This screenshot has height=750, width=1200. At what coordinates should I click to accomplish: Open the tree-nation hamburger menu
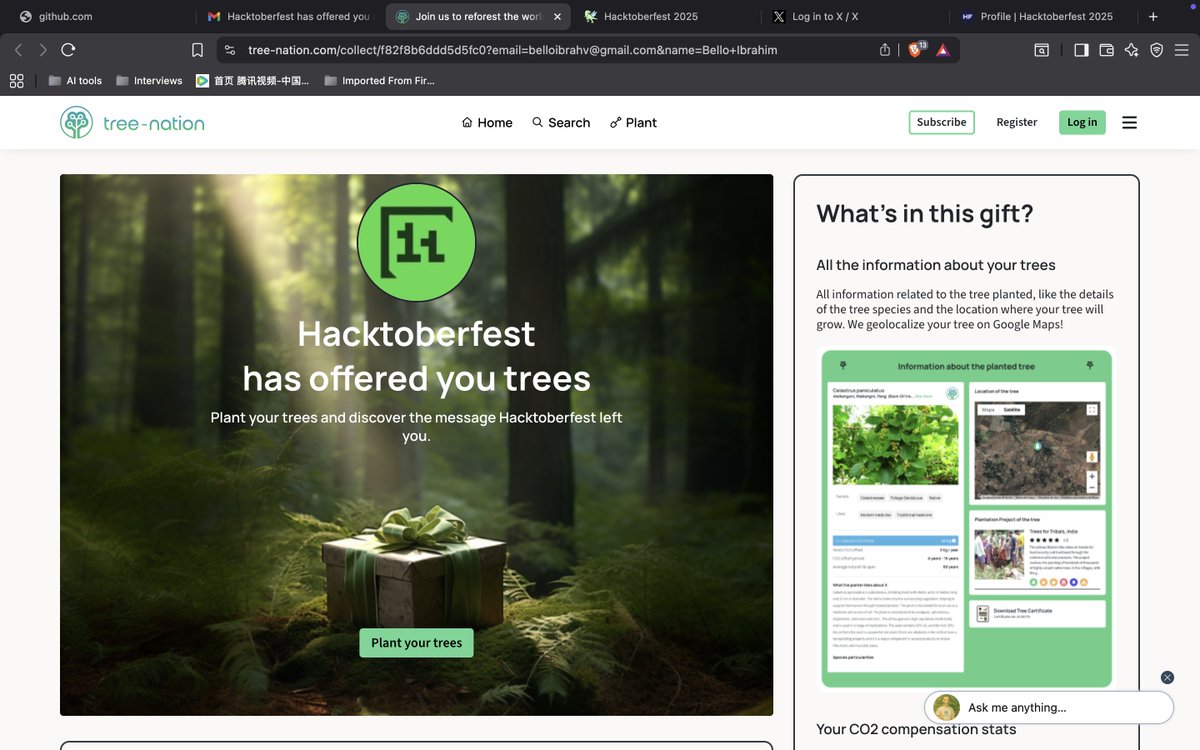point(1130,123)
